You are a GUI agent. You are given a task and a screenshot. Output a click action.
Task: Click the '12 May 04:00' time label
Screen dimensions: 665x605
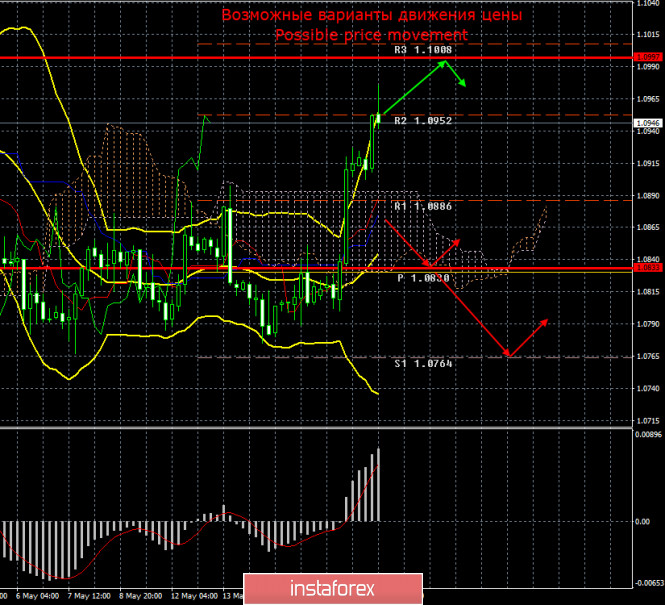coord(194,596)
